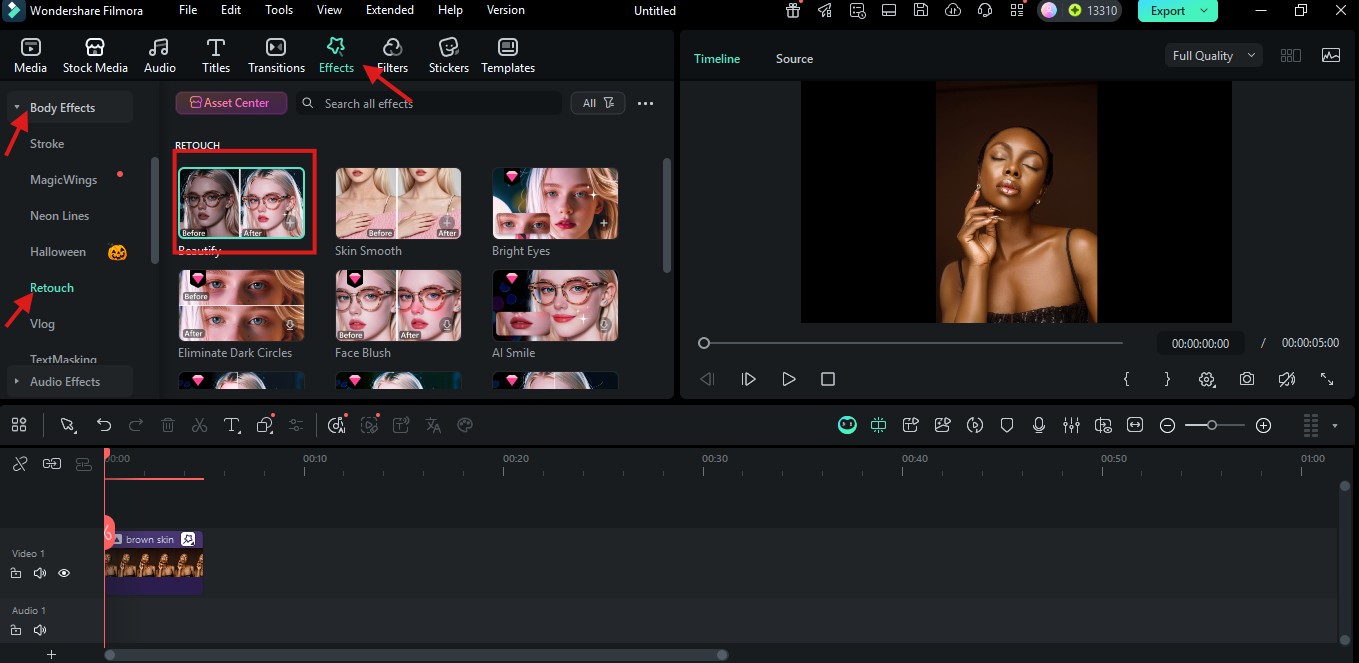
Task: Select the text tool in timeline toolbar
Action: point(231,425)
